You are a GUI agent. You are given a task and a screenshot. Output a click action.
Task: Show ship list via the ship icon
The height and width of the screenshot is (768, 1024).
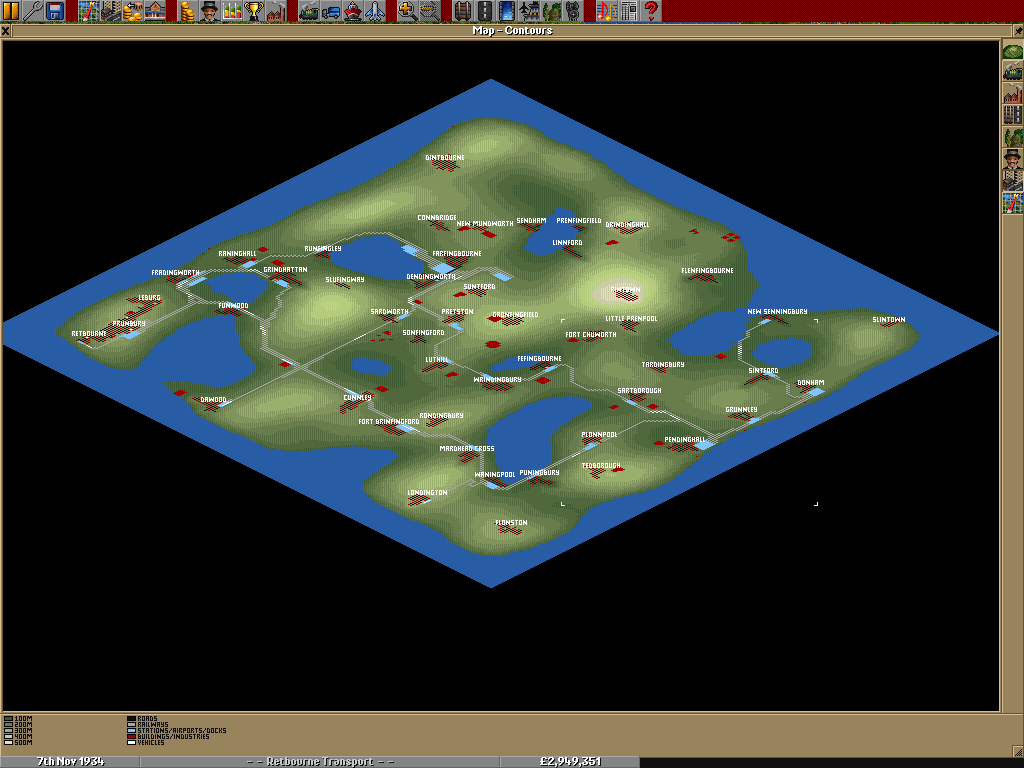pyautogui.click(x=353, y=10)
